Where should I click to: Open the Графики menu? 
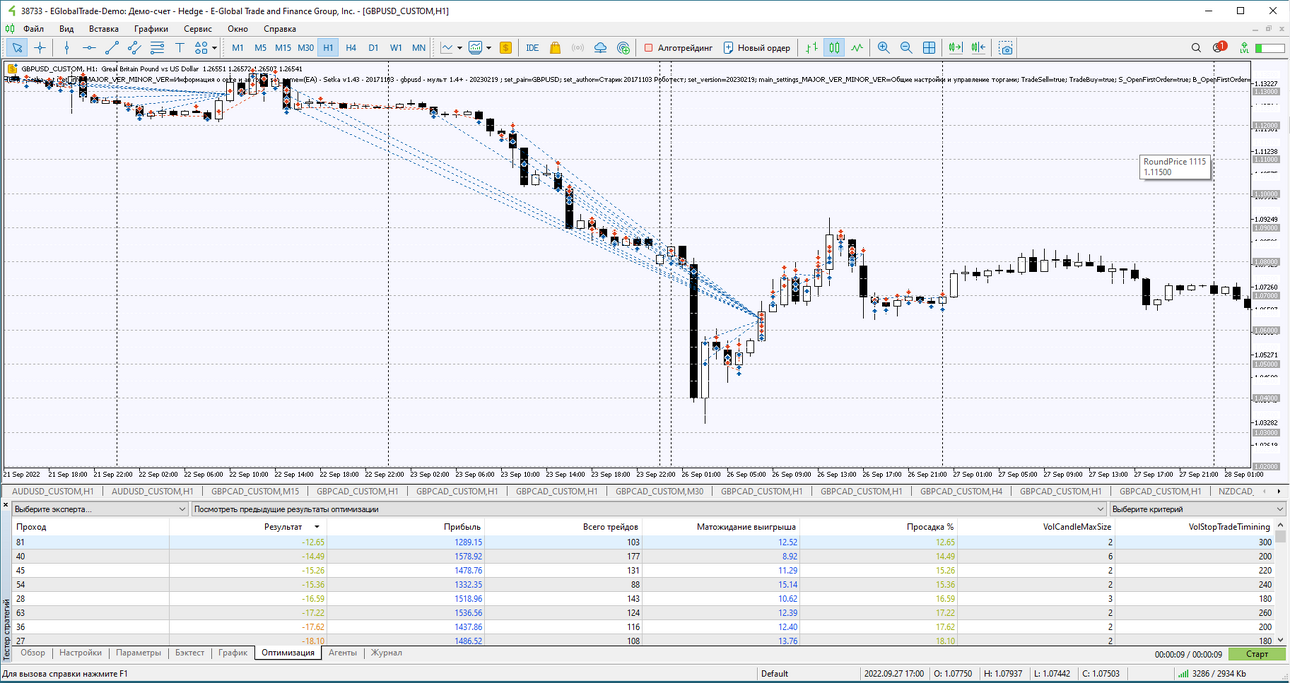(x=151, y=29)
